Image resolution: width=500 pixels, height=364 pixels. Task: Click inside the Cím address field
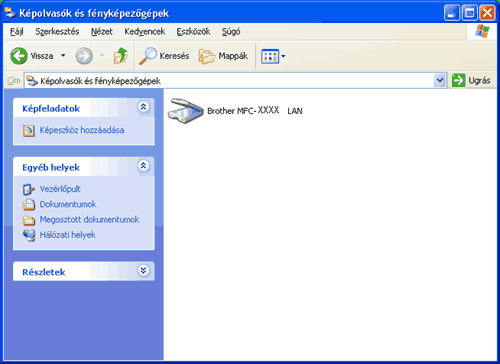230,81
